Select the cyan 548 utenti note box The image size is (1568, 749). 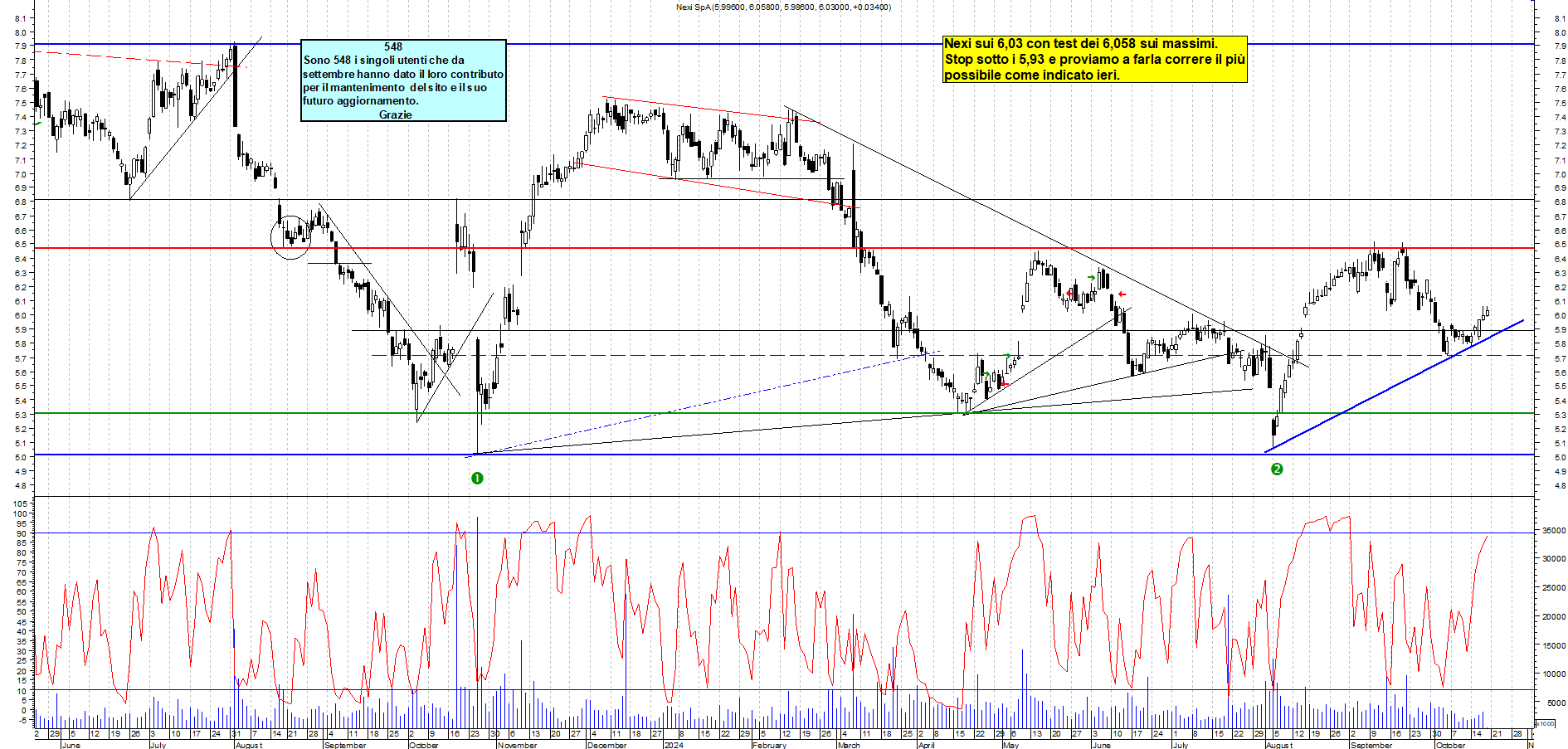[403, 80]
